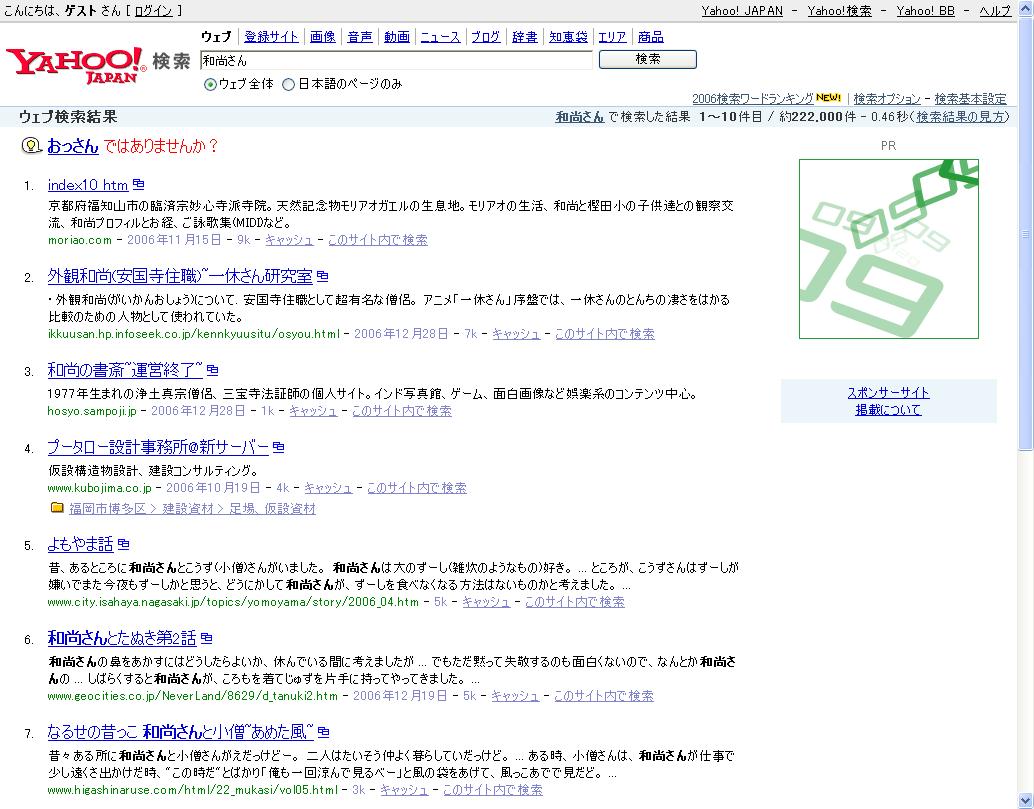Viewport: 1034px width, 809px height.
Task: Switch to the 商品 search tab
Action: coord(651,37)
